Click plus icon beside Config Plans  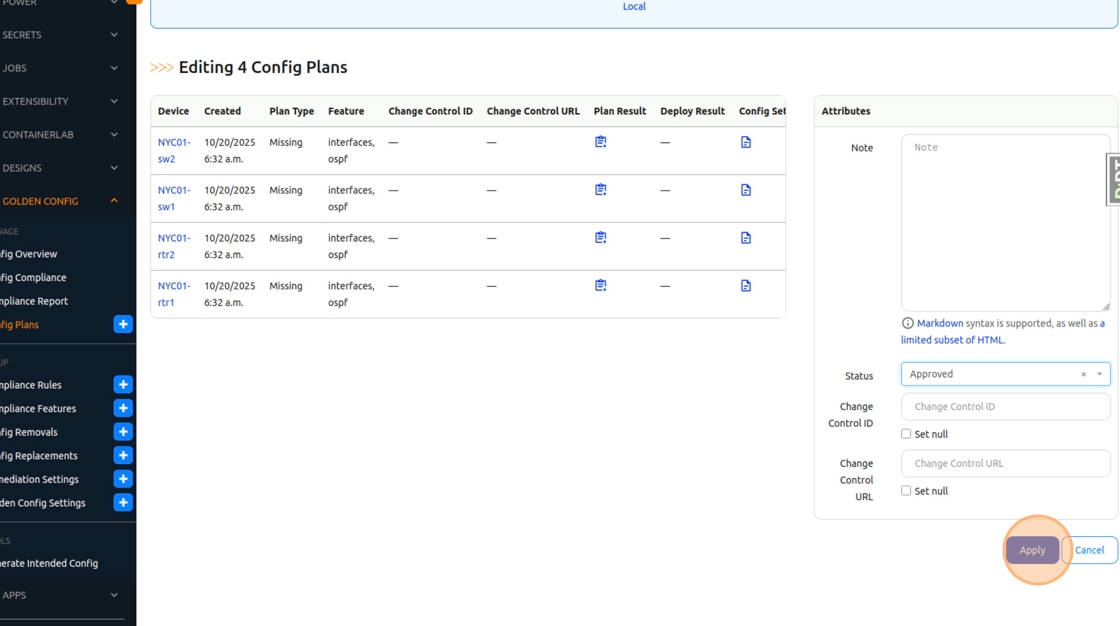coord(123,324)
